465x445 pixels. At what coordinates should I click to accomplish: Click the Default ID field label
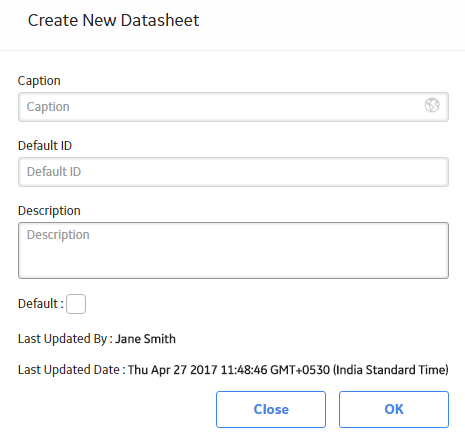click(x=45, y=146)
